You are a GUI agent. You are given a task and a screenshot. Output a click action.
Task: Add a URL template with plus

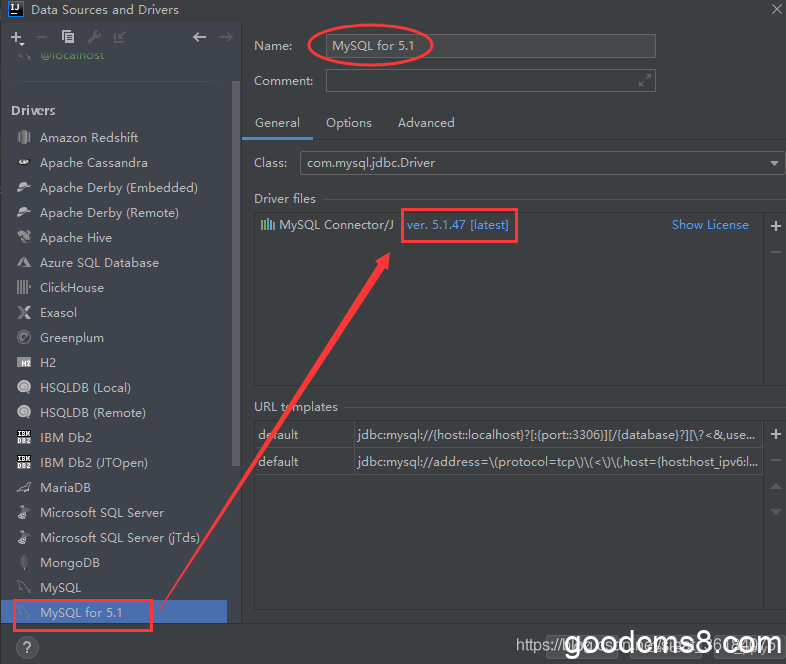[775, 434]
